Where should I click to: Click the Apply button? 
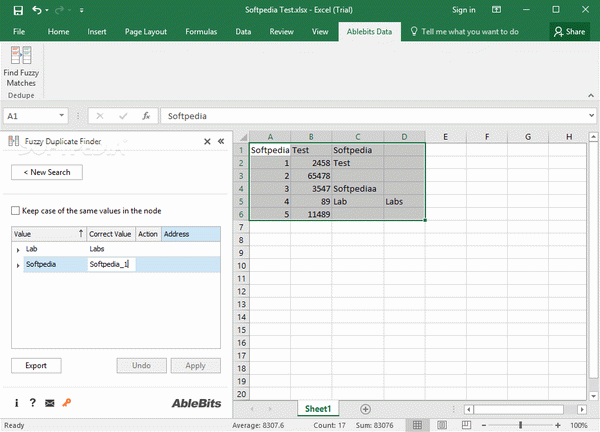[x=196, y=365]
